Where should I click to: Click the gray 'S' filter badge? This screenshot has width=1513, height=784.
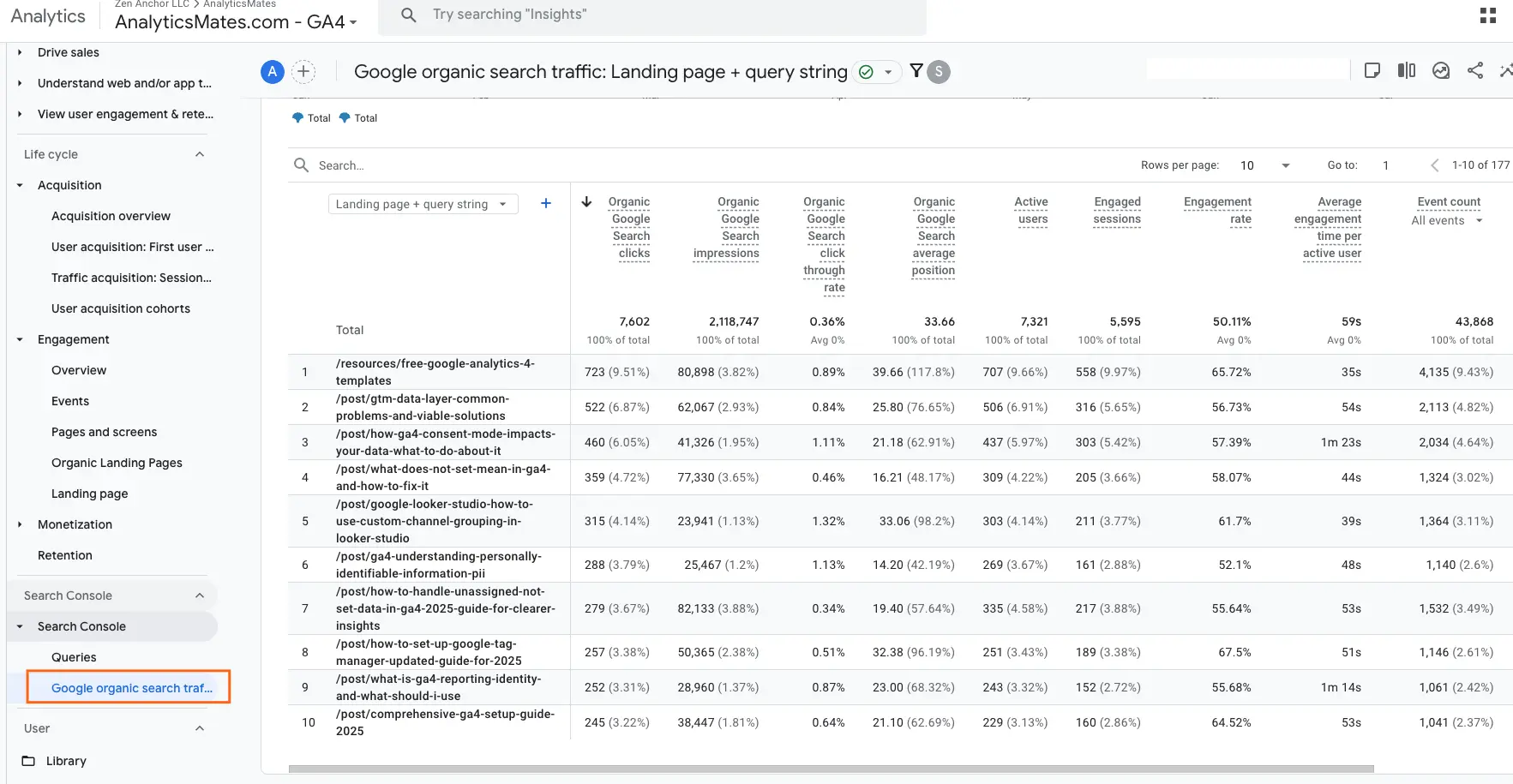[939, 72]
